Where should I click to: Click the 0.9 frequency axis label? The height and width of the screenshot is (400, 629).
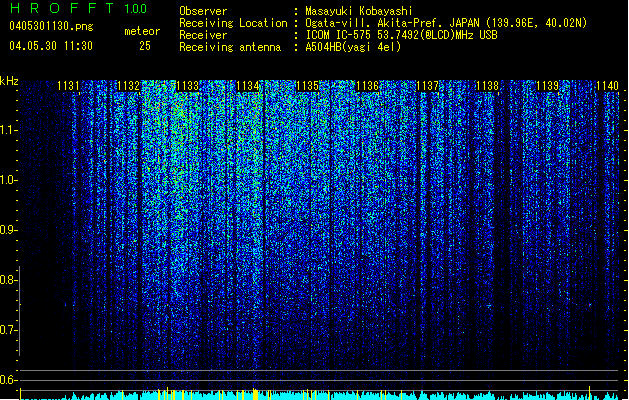(x=8, y=230)
